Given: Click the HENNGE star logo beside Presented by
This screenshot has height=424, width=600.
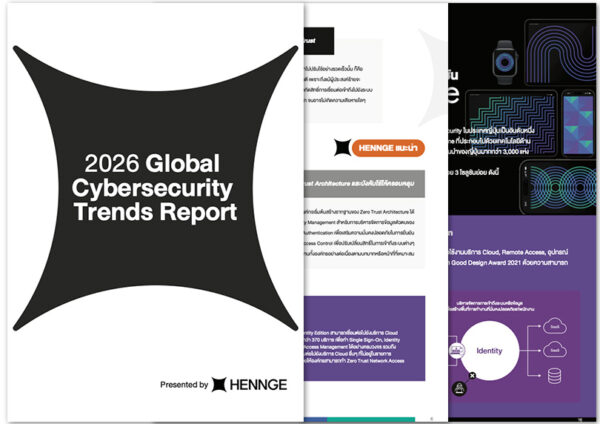Looking at the screenshot, I should point(219,385).
